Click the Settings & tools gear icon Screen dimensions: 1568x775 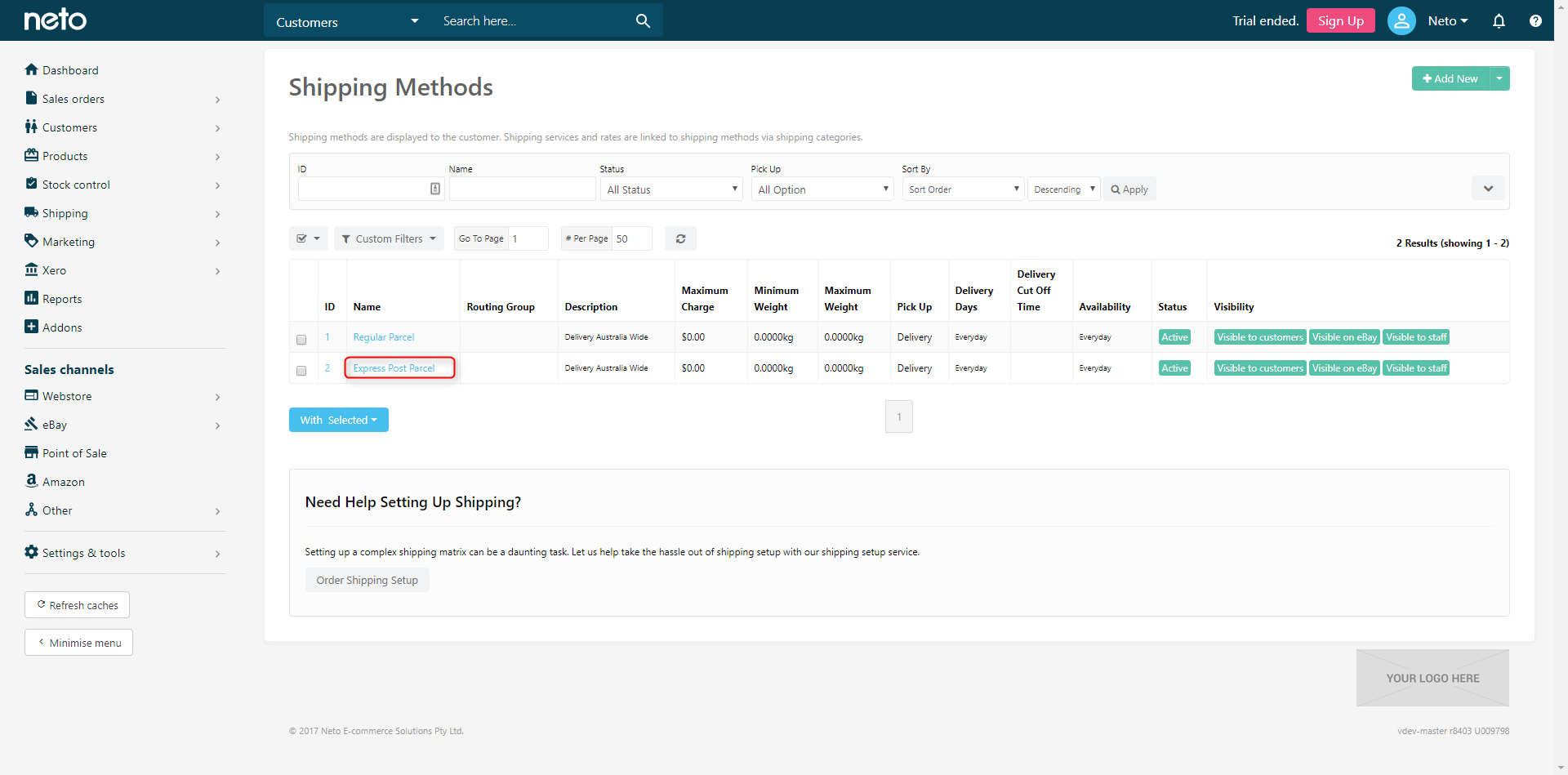tap(31, 552)
